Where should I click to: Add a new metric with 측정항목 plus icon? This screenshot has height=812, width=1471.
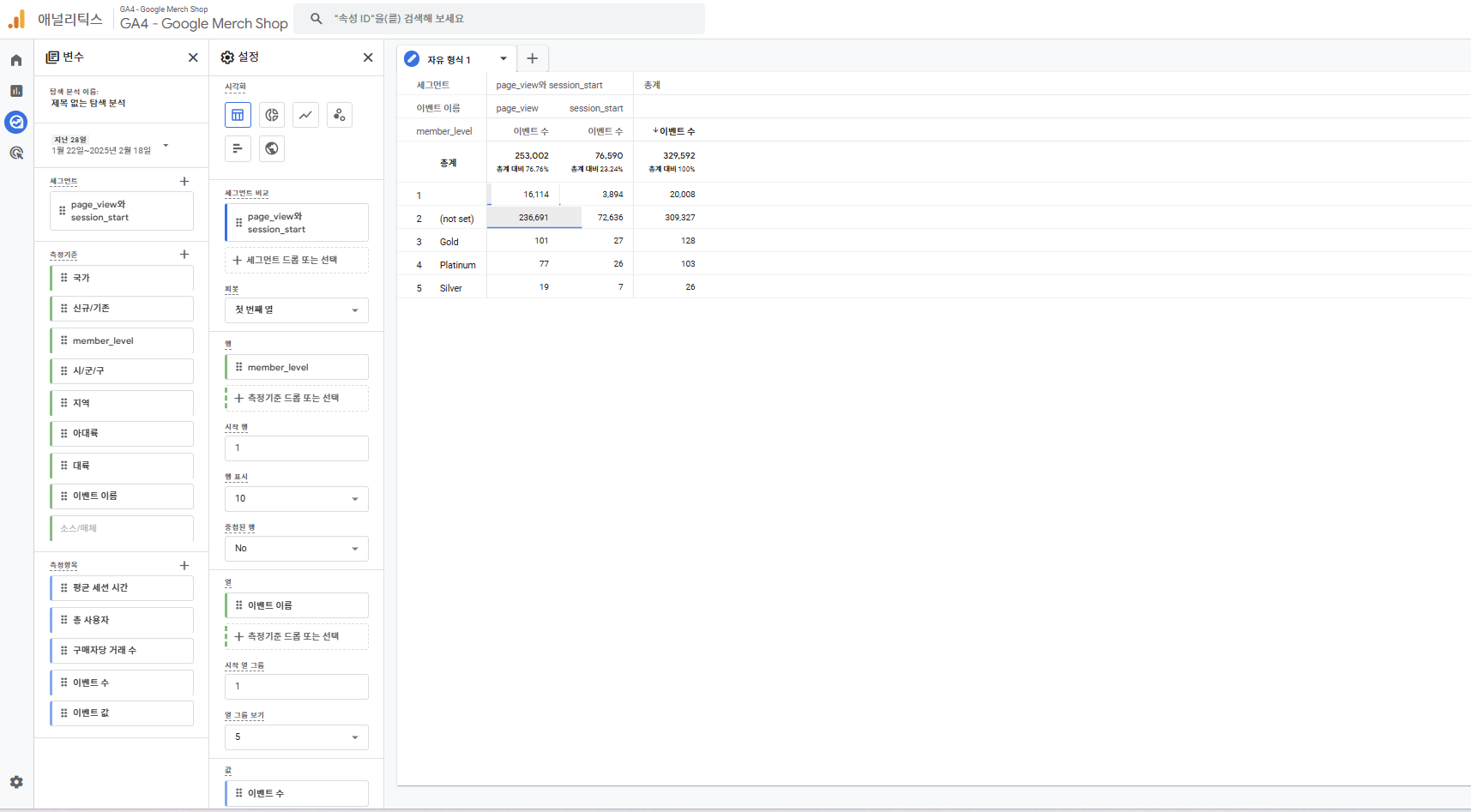tap(184, 565)
